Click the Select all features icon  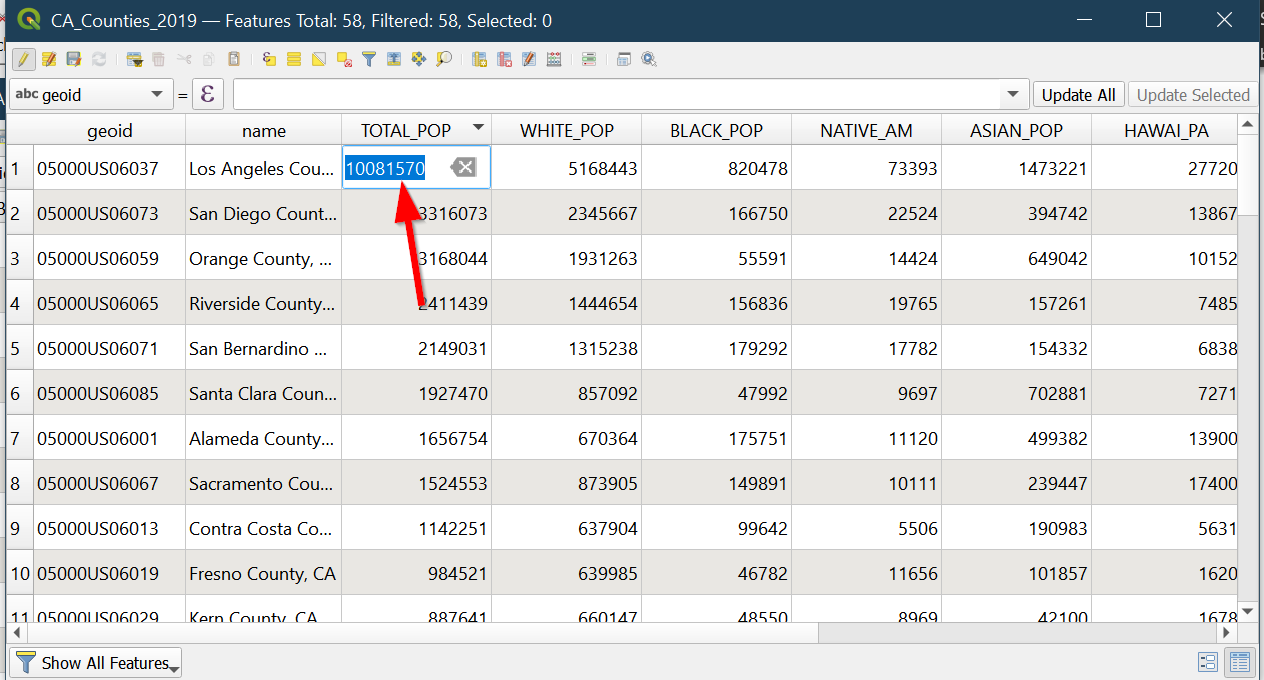pos(294,60)
